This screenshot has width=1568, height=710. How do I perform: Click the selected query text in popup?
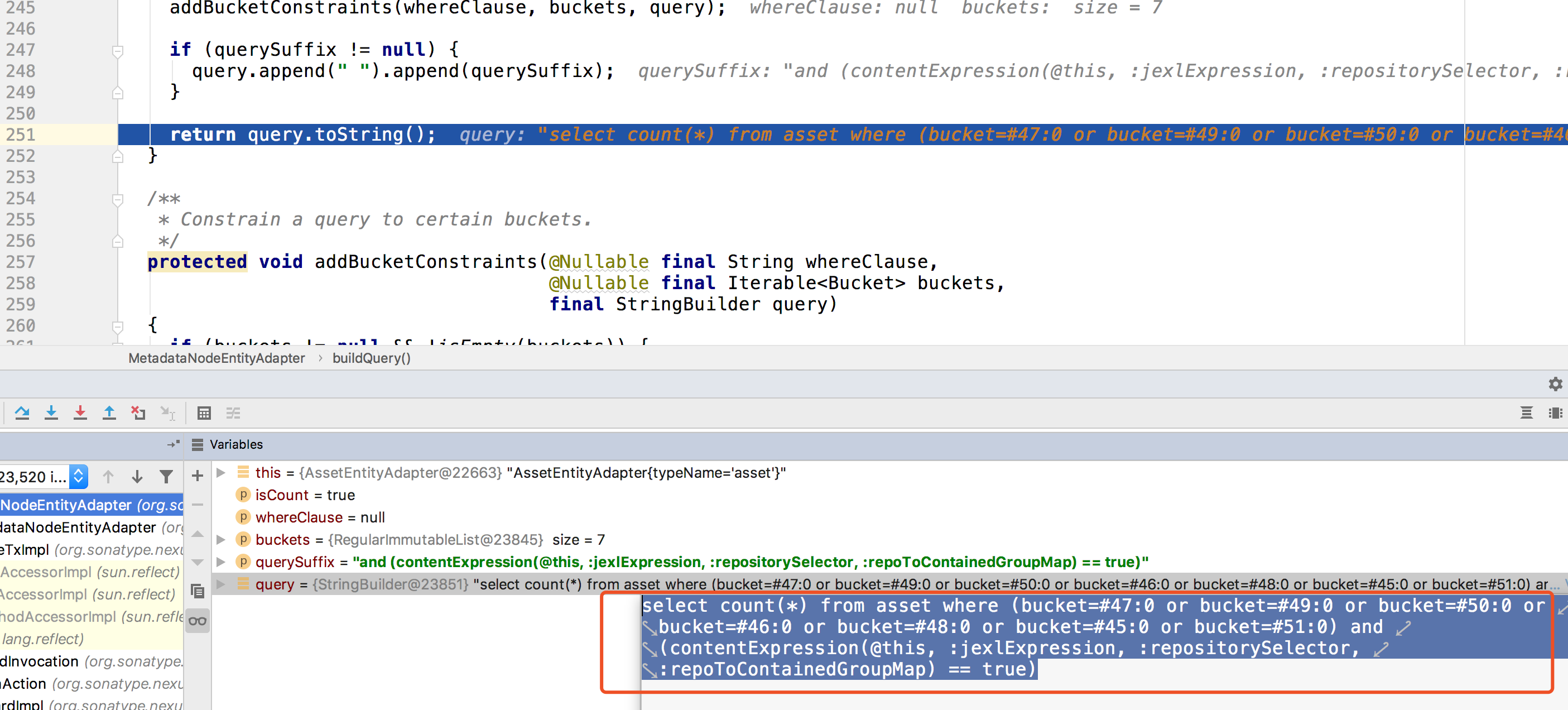pyautogui.click(x=1093, y=637)
